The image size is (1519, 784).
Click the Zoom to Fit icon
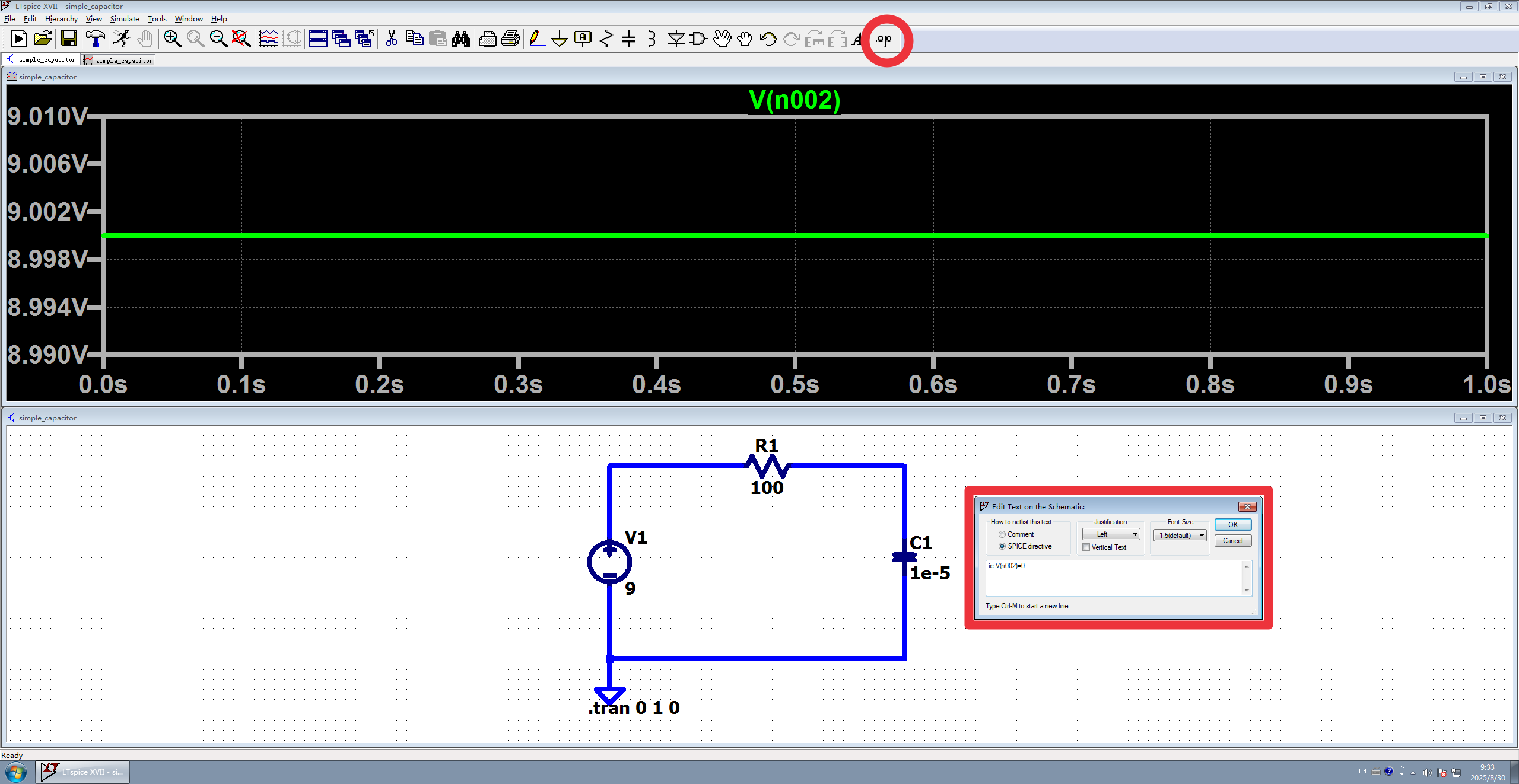point(241,39)
